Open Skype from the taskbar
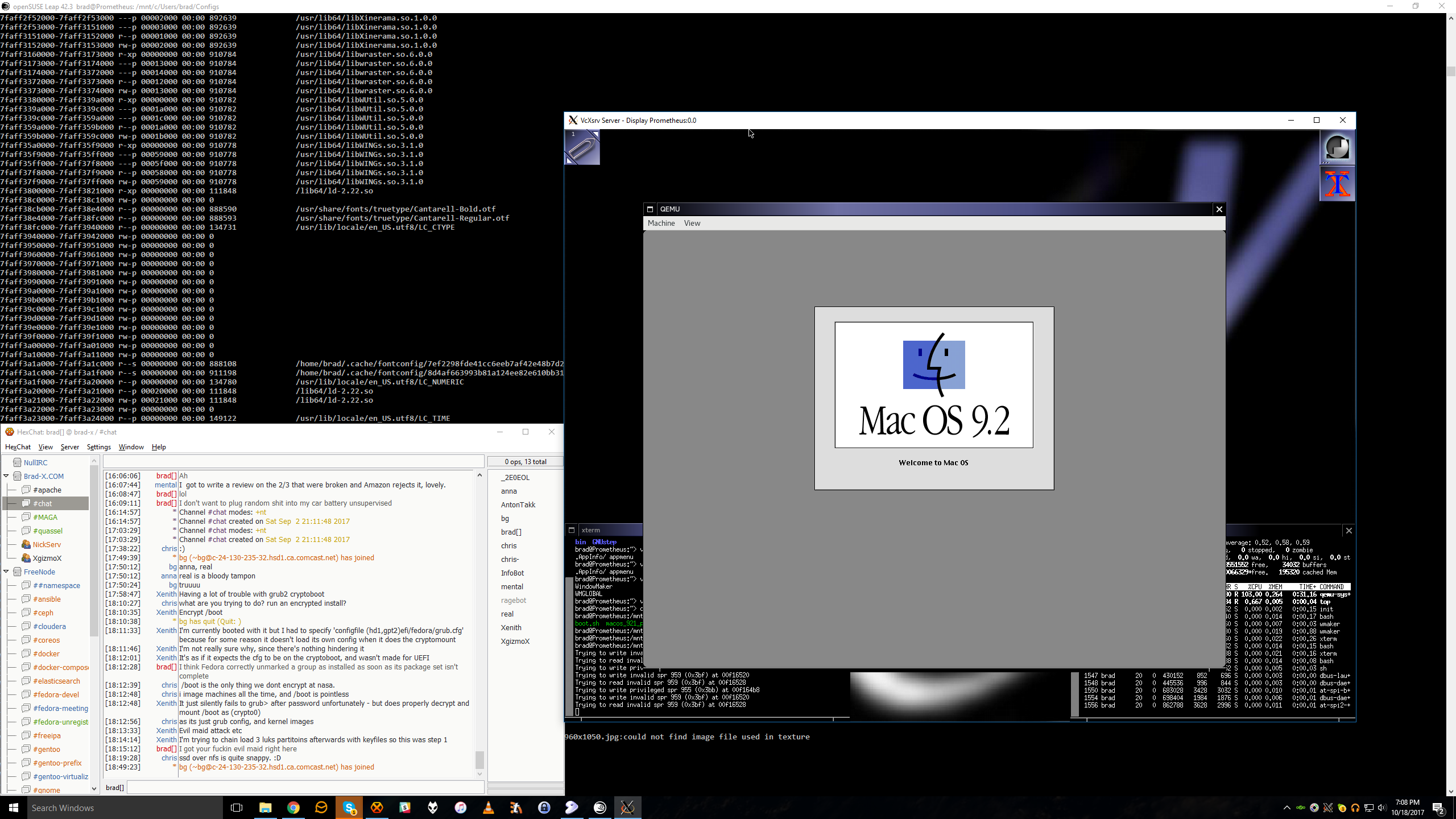The width and height of the screenshot is (1456, 819). 349,808
